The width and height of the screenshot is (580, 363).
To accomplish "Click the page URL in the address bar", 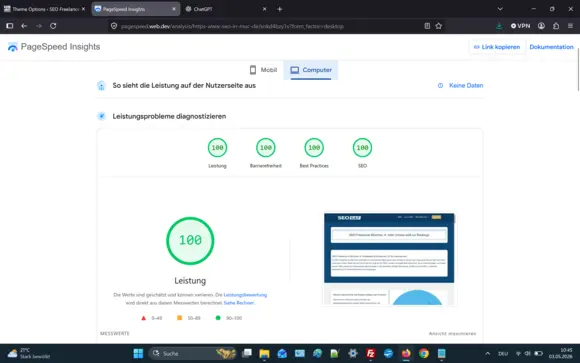I will tap(232, 26).
